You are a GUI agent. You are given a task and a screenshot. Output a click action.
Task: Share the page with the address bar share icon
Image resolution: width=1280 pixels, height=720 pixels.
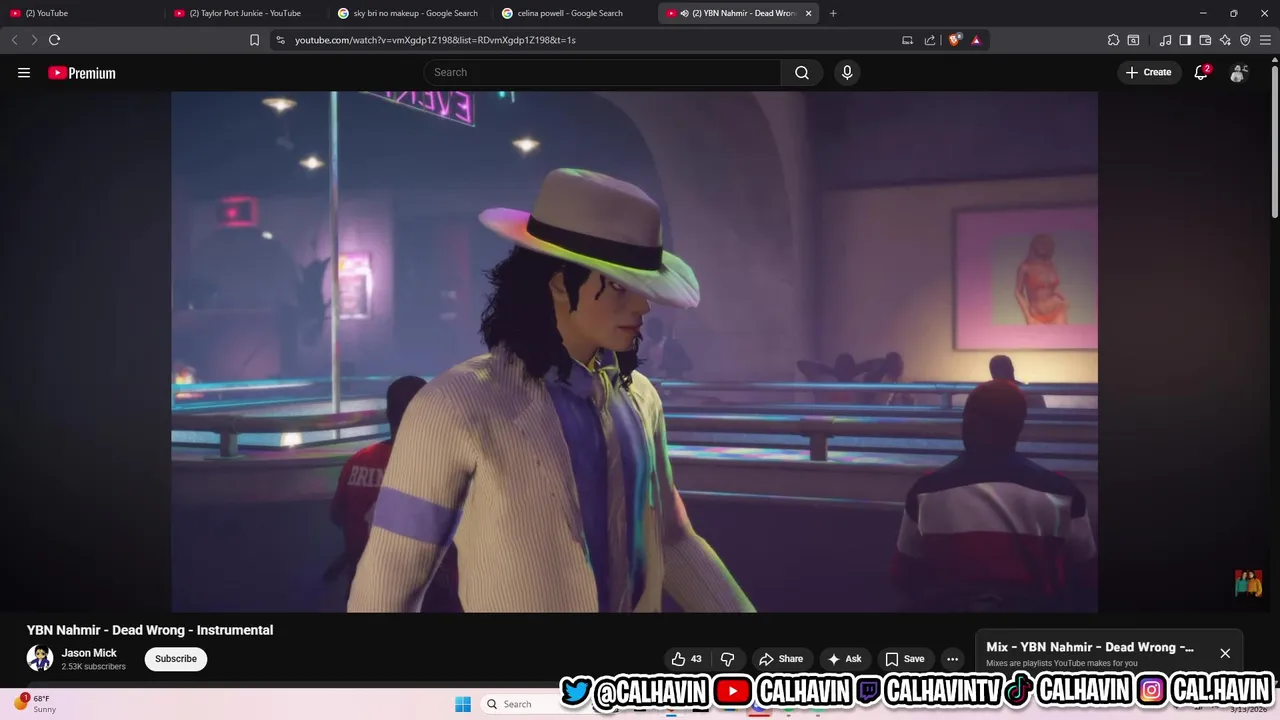pos(930,40)
